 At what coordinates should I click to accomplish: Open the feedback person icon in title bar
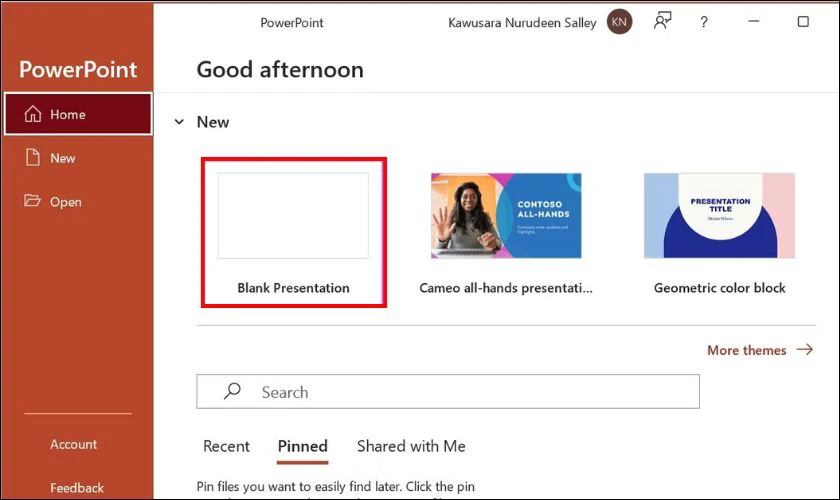point(662,21)
